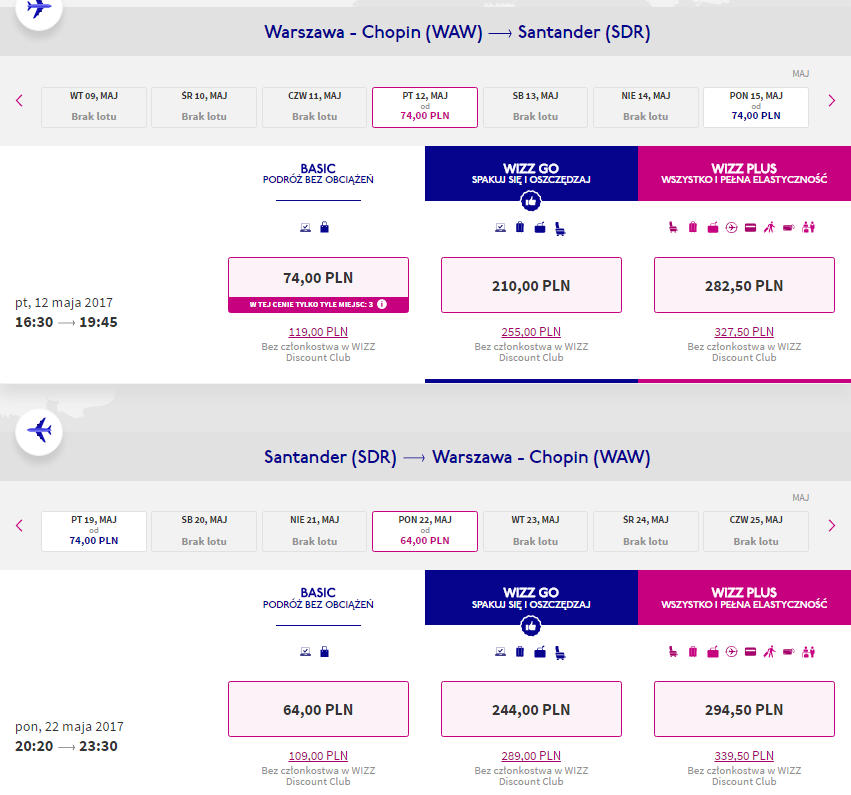This screenshot has height=795, width=851.
Task: Select return date PON 22, MAJ
Action: coord(425,531)
